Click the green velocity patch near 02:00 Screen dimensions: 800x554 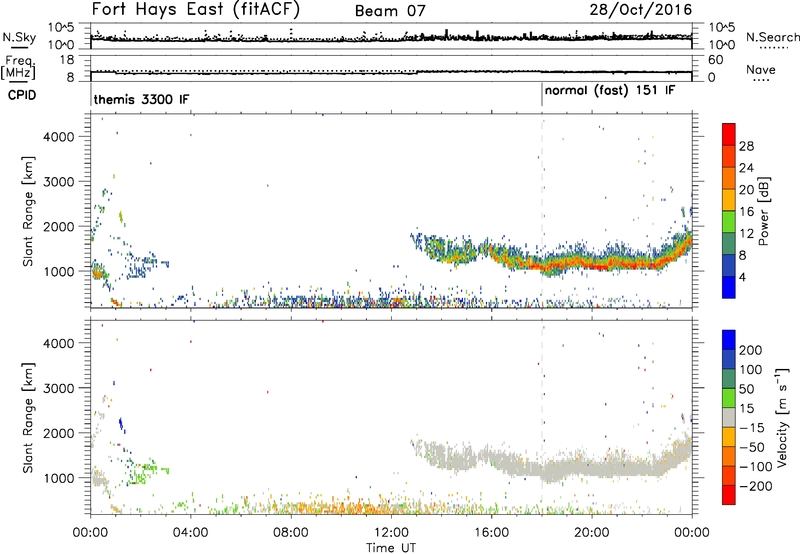click(143, 470)
